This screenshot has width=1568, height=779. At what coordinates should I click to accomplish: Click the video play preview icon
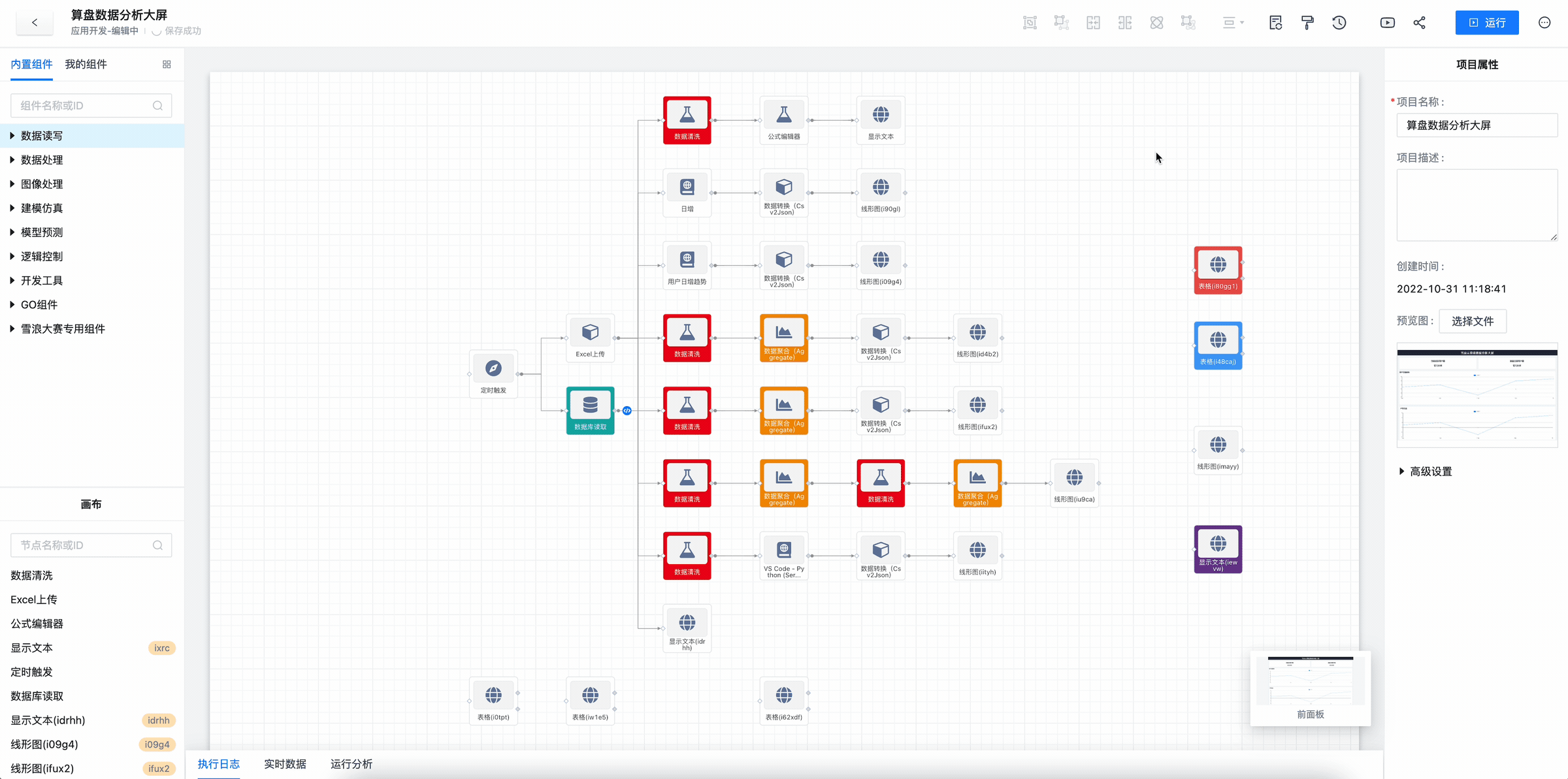coord(1387,23)
